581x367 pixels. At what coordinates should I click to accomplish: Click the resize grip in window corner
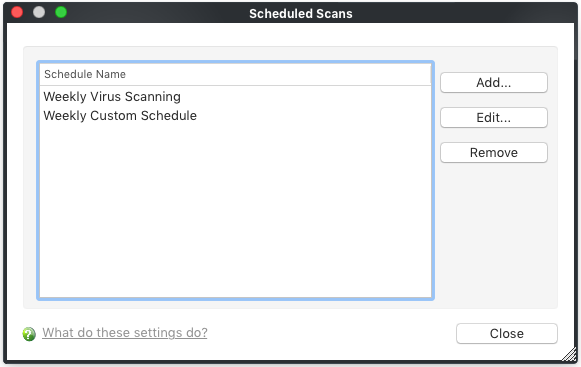pyautogui.click(x=569, y=354)
